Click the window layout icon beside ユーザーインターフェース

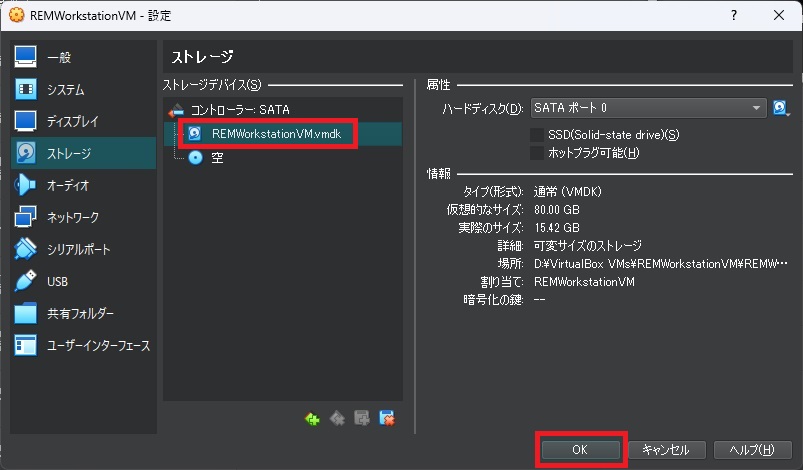[26, 345]
